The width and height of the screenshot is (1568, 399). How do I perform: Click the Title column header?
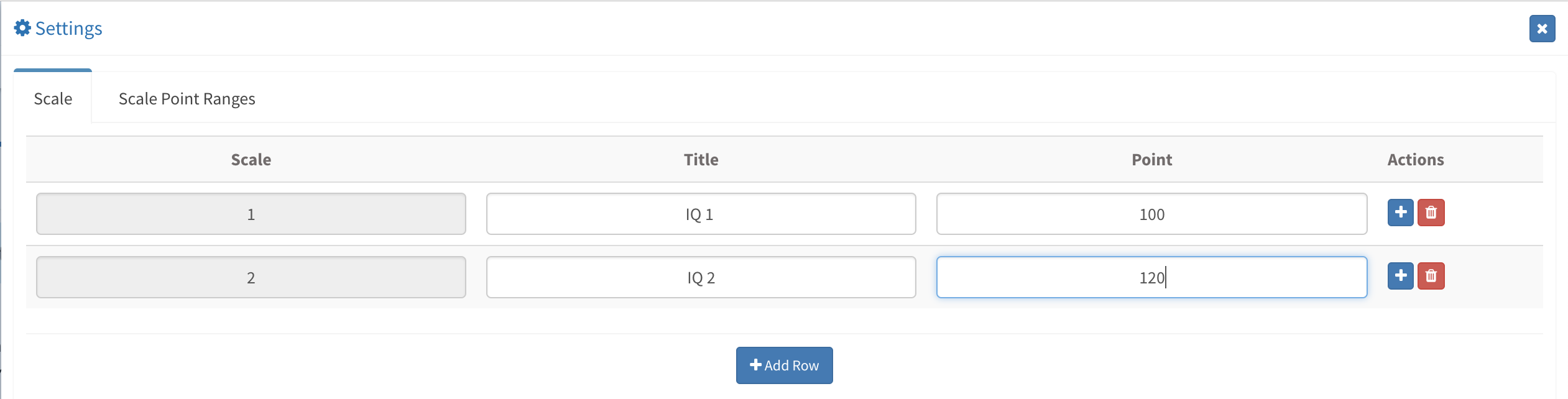click(x=701, y=160)
